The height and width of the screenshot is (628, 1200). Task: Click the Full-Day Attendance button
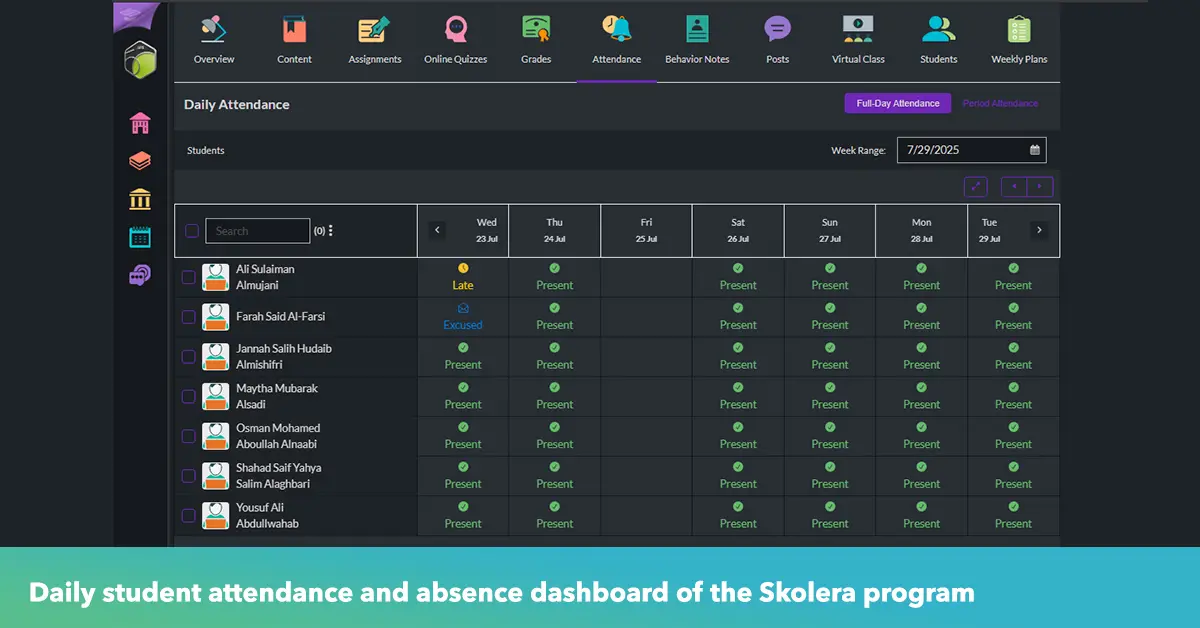click(x=897, y=104)
